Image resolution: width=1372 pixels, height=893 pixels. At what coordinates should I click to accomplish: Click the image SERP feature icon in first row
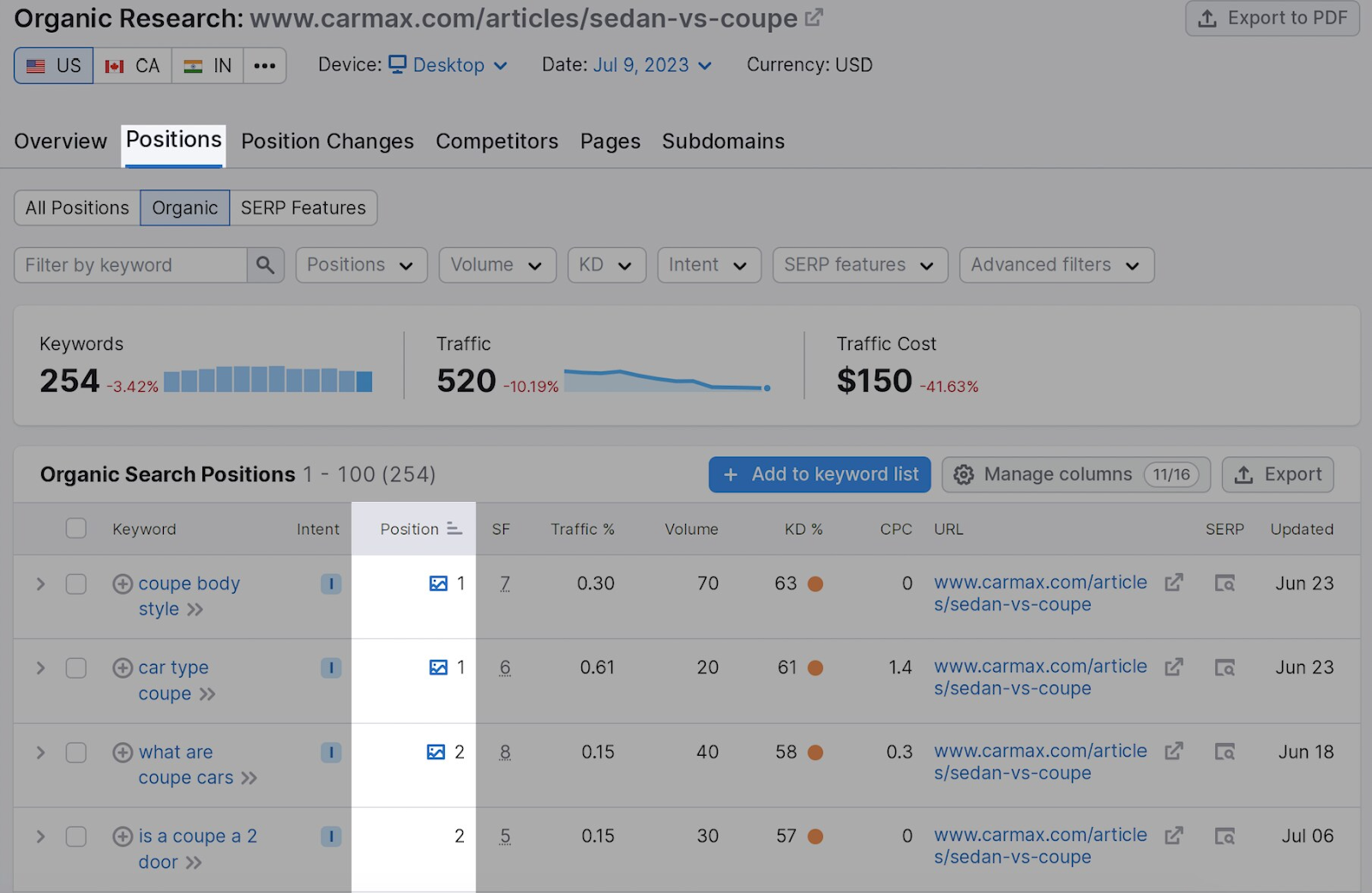point(438,584)
